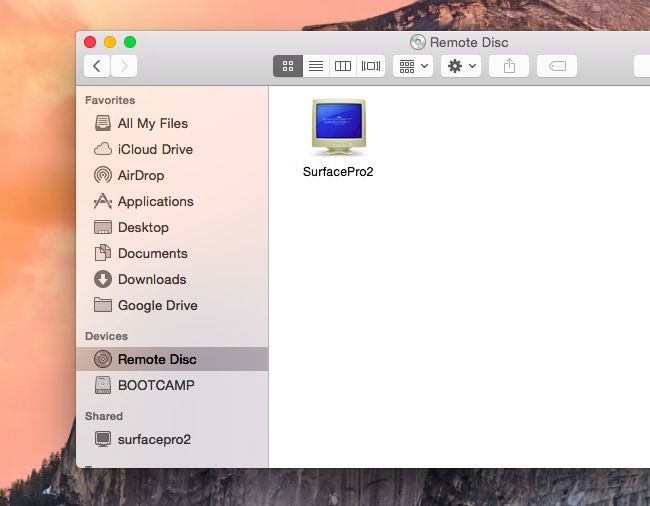Click the Edit Tags button

pos(557,66)
